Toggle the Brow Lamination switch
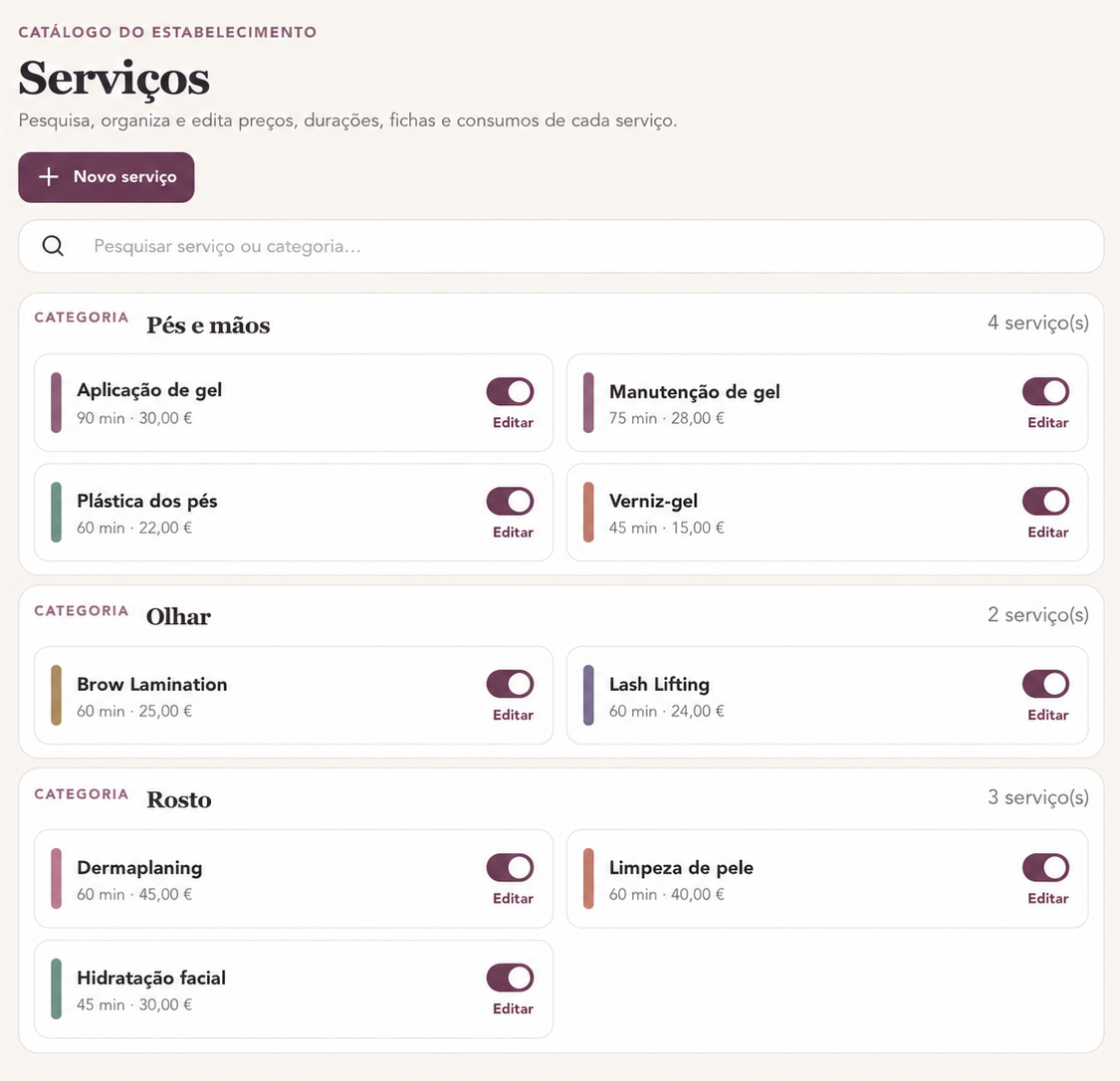Image resolution: width=1120 pixels, height=1081 pixels. coord(510,684)
